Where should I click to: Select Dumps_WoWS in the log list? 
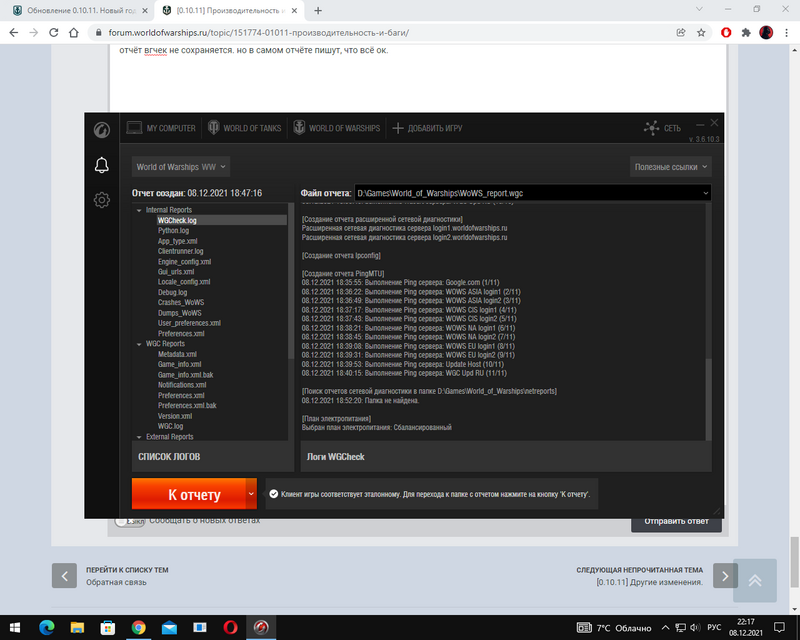pos(180,313)
